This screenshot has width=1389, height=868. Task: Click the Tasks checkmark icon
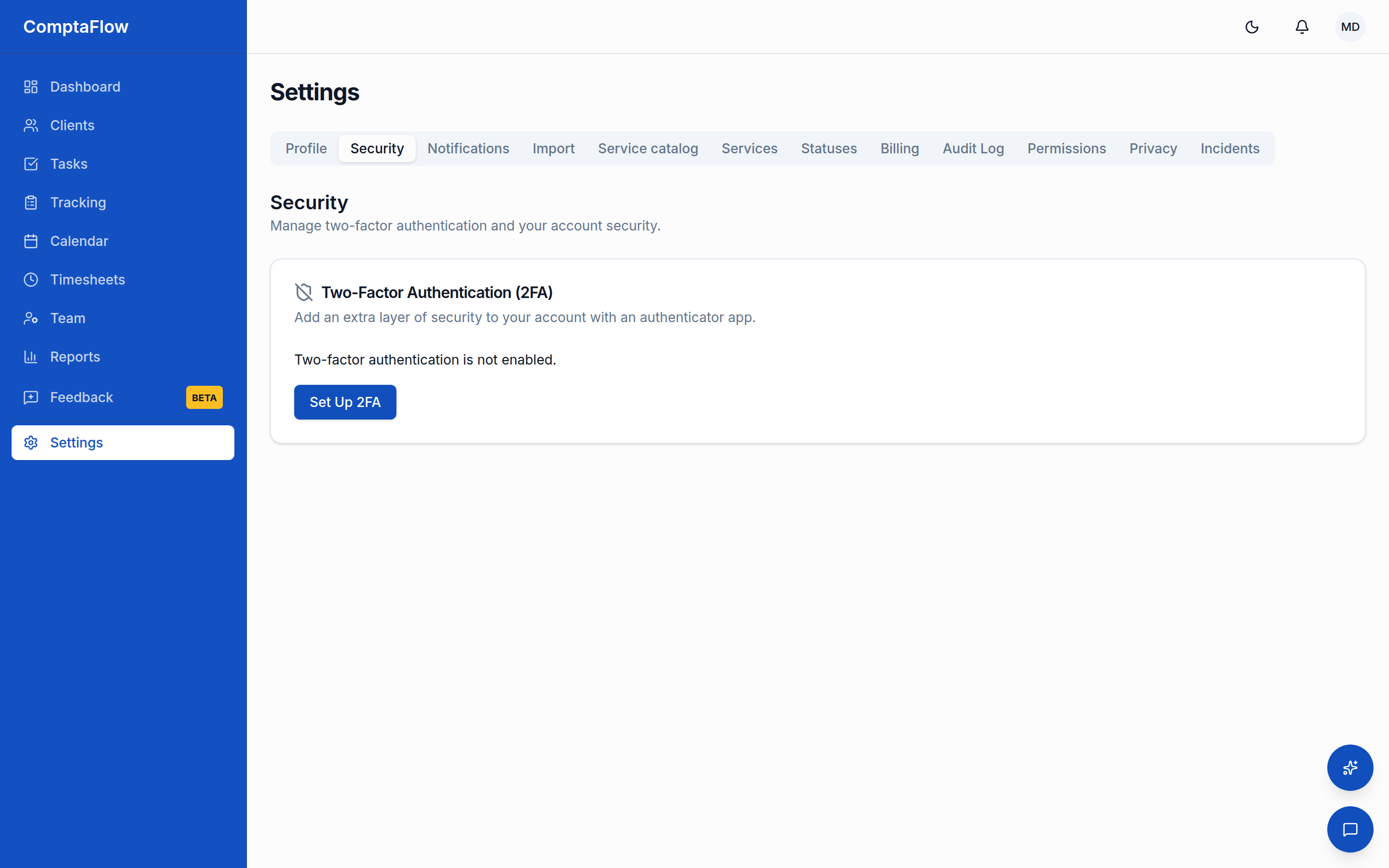[31, 163]
